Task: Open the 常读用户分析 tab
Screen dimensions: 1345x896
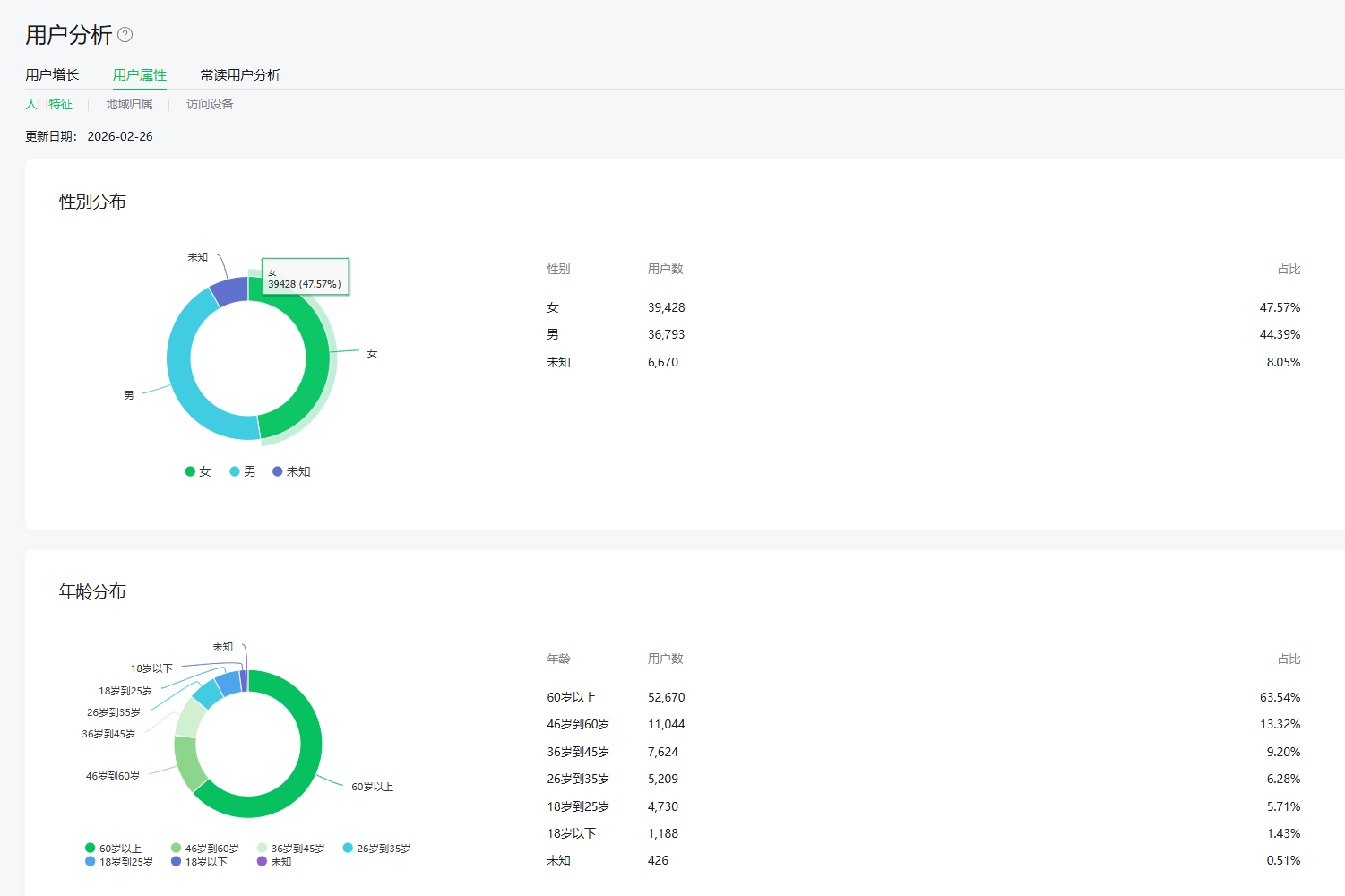Action: (x=240, y=74)
